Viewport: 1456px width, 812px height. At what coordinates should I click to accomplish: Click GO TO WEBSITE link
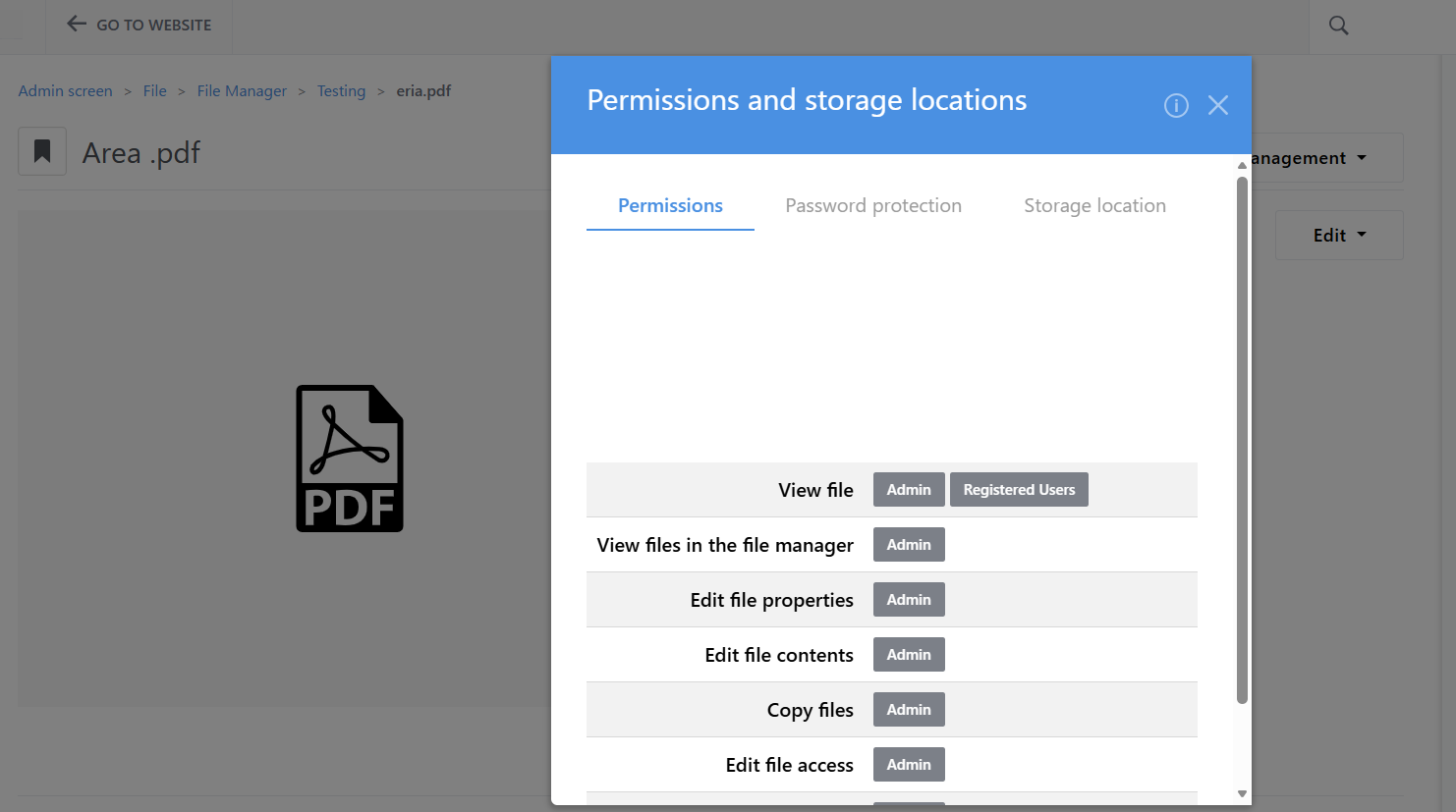154,26
